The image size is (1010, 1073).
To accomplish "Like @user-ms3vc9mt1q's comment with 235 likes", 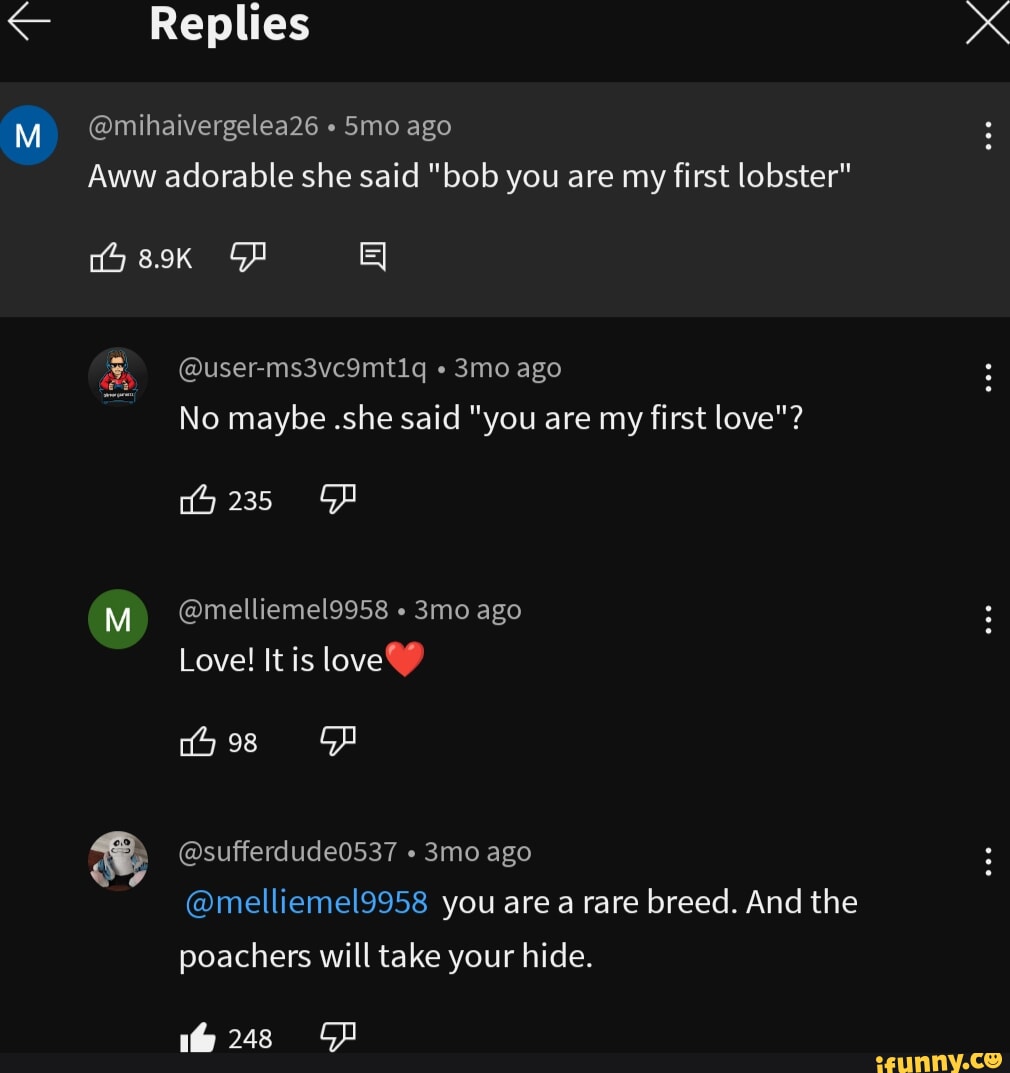I will click(200, 500).
